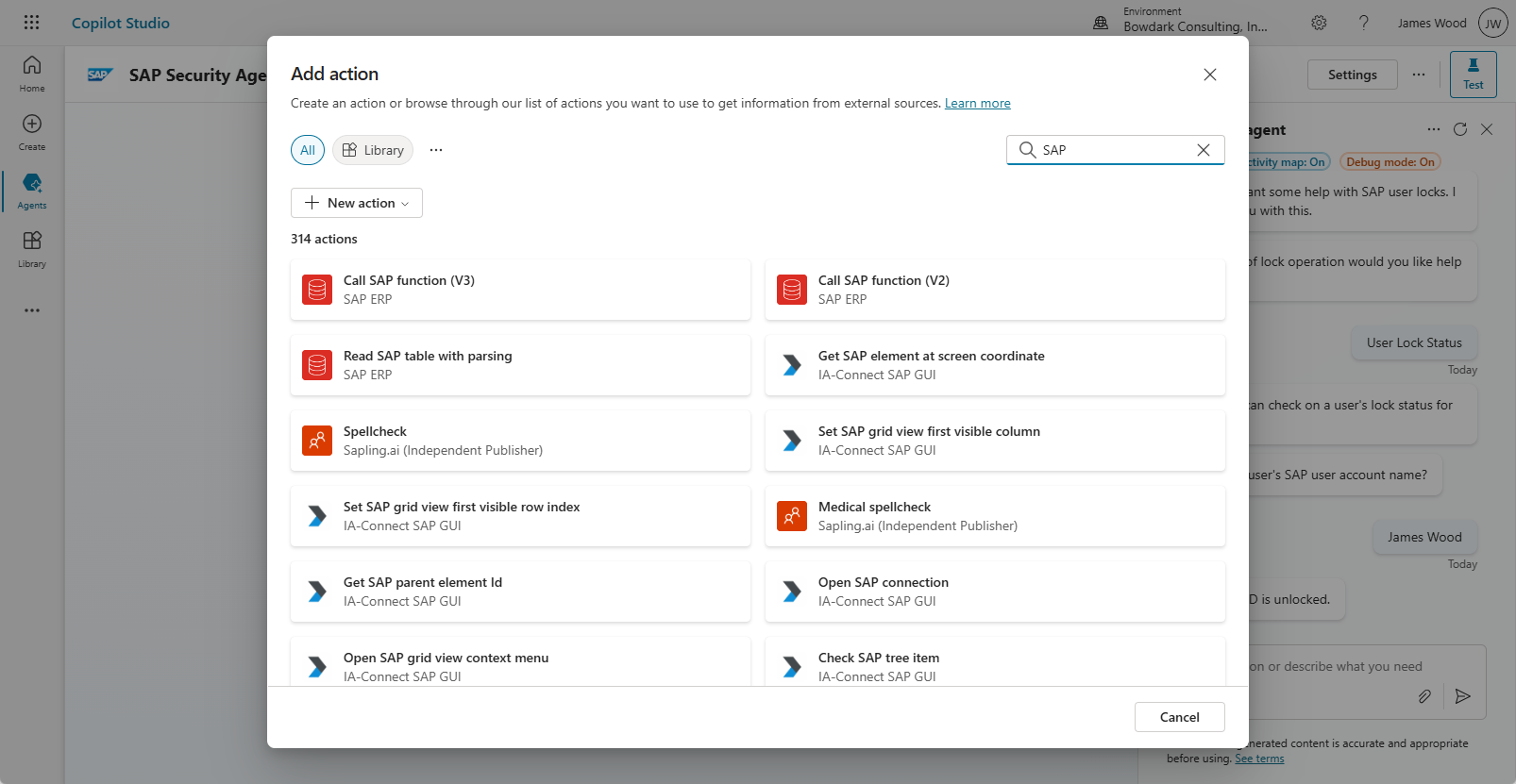Open agent header more options ellipsis
This screenshot has height=784, width=1516.
pyautogui.click(x=1419, y=75)
